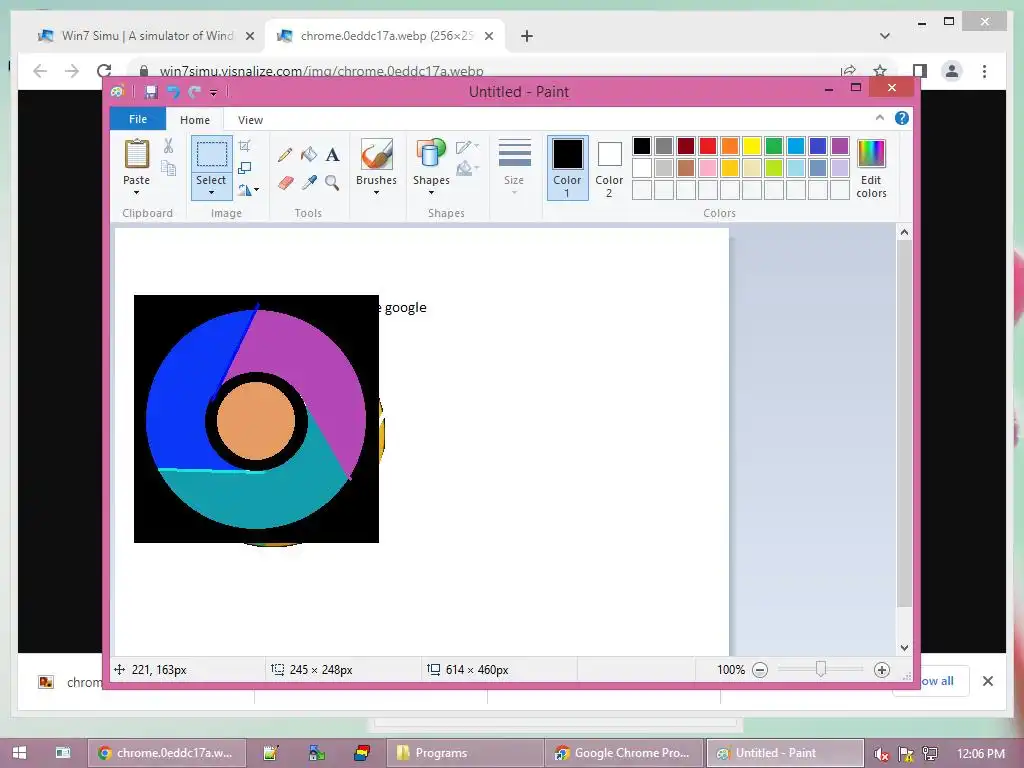Open the shape Fill dropdown

[467, 169]
